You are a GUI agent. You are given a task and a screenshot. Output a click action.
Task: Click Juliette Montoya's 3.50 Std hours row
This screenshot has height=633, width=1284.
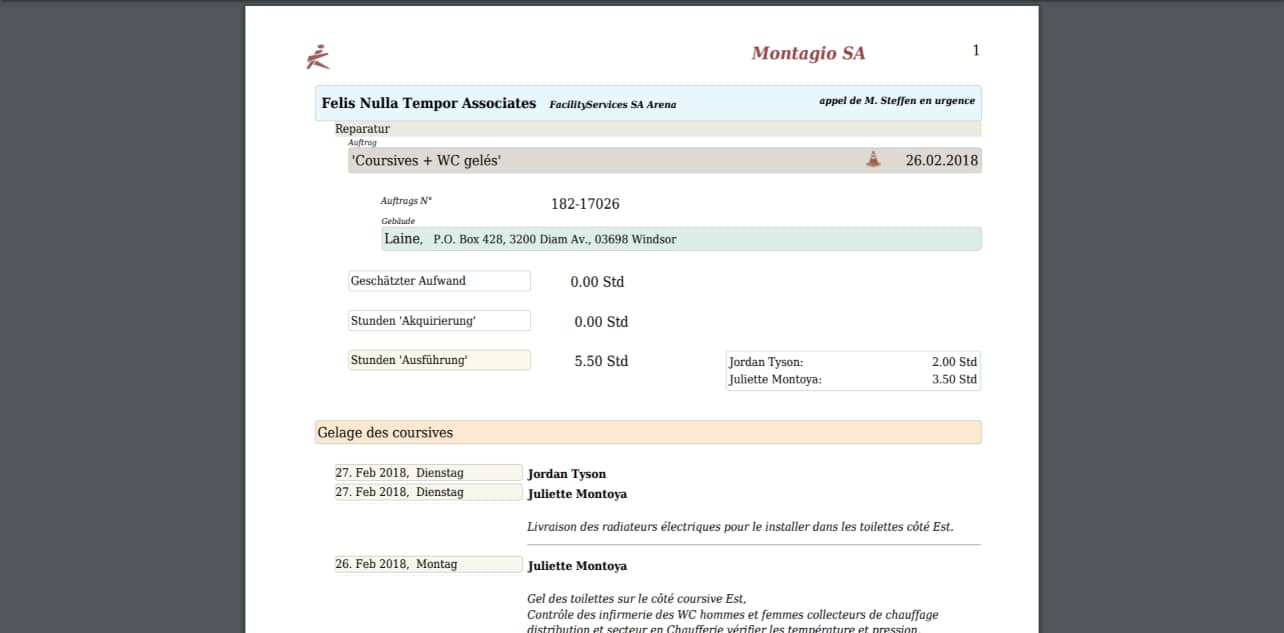(852, 380)
